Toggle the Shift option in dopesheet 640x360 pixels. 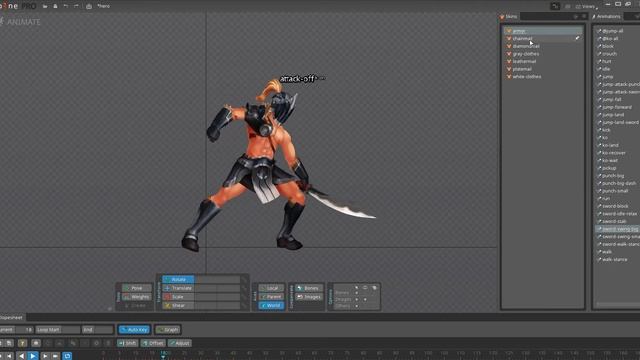128,343
